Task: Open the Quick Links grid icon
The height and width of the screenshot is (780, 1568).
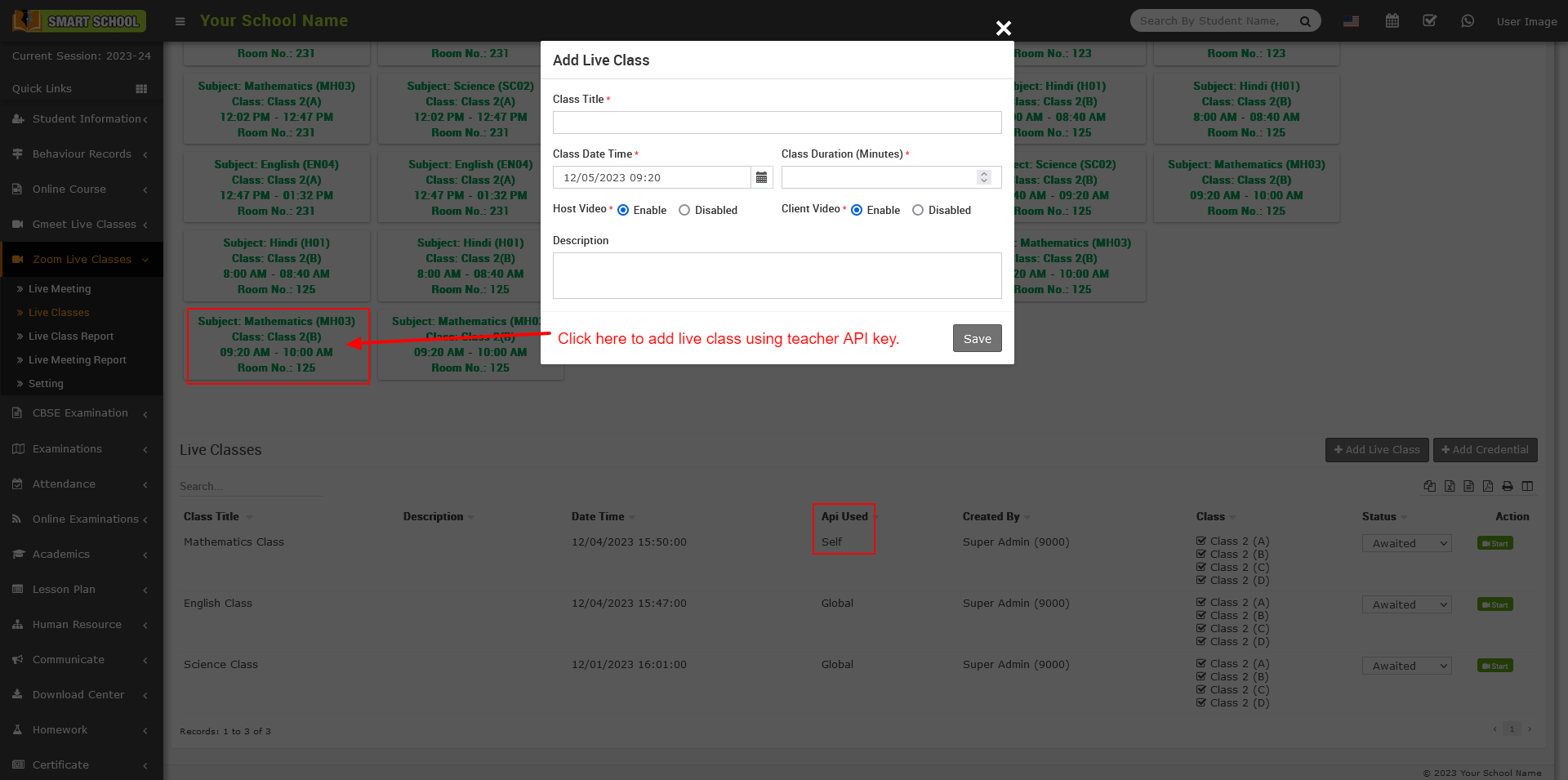Action: pos(141,88)
